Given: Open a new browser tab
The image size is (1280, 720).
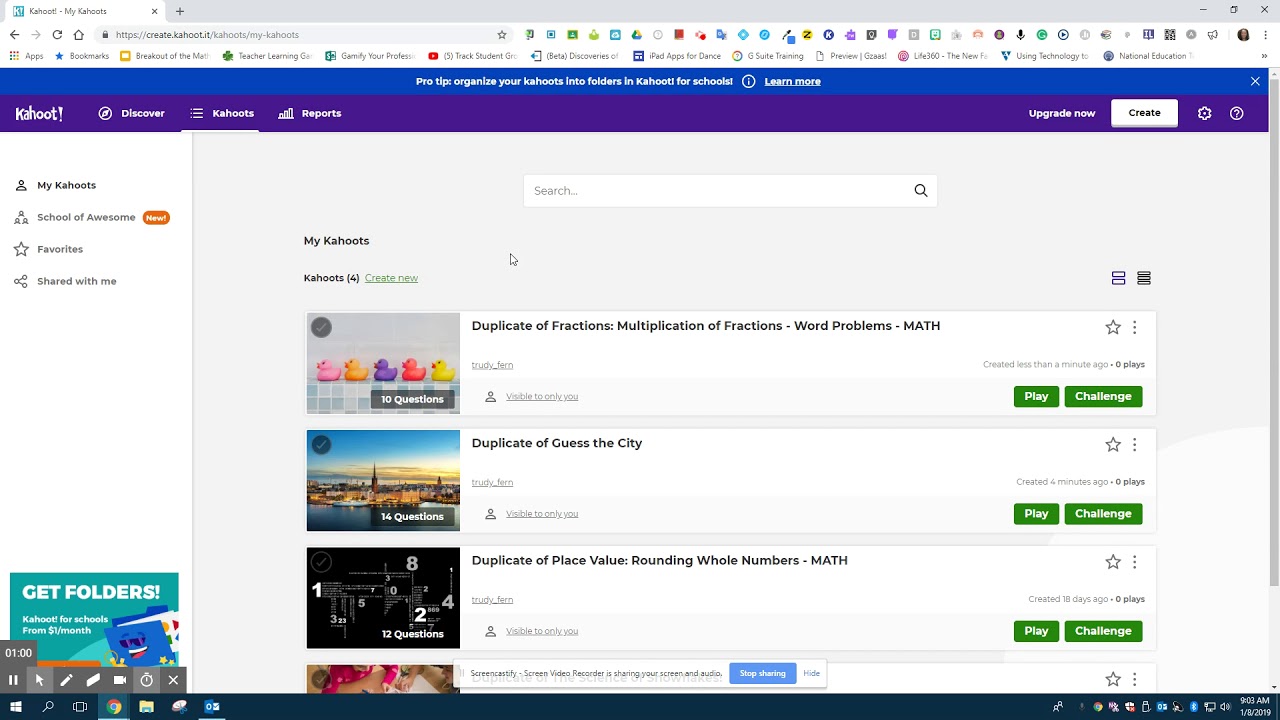Looking at the screenshot, I should tap(180, 11).
